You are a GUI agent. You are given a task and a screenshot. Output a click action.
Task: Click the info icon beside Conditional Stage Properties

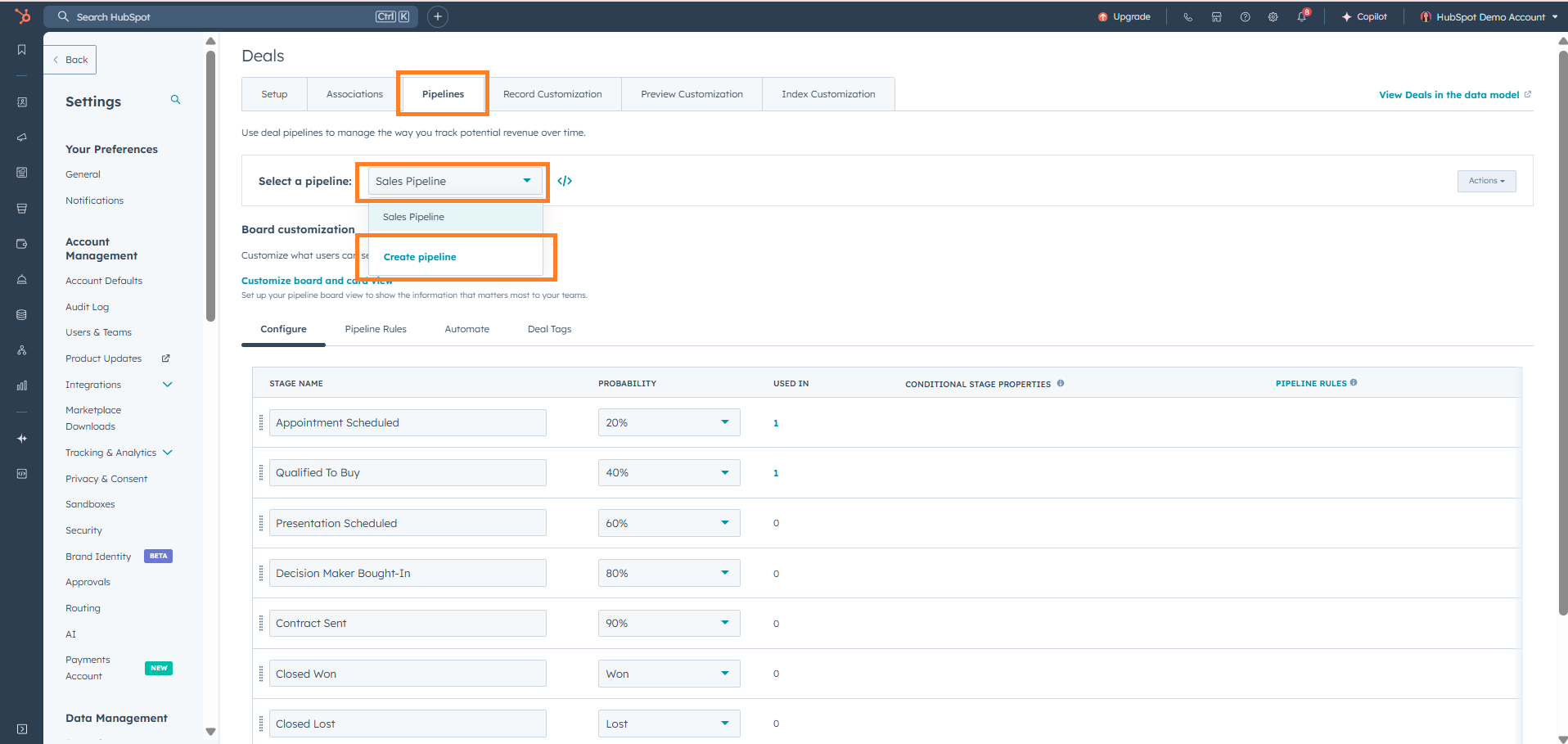point(1061,383)
